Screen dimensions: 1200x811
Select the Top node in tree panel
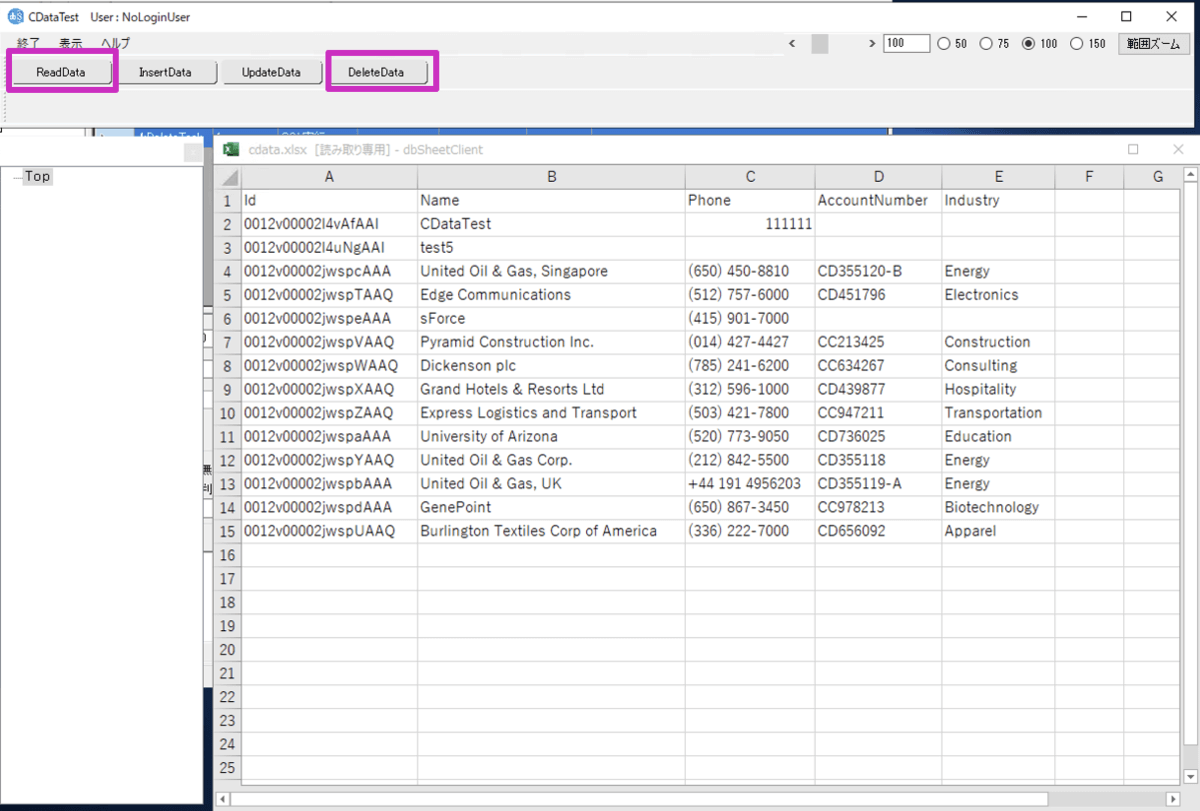(x=37, y=177)
